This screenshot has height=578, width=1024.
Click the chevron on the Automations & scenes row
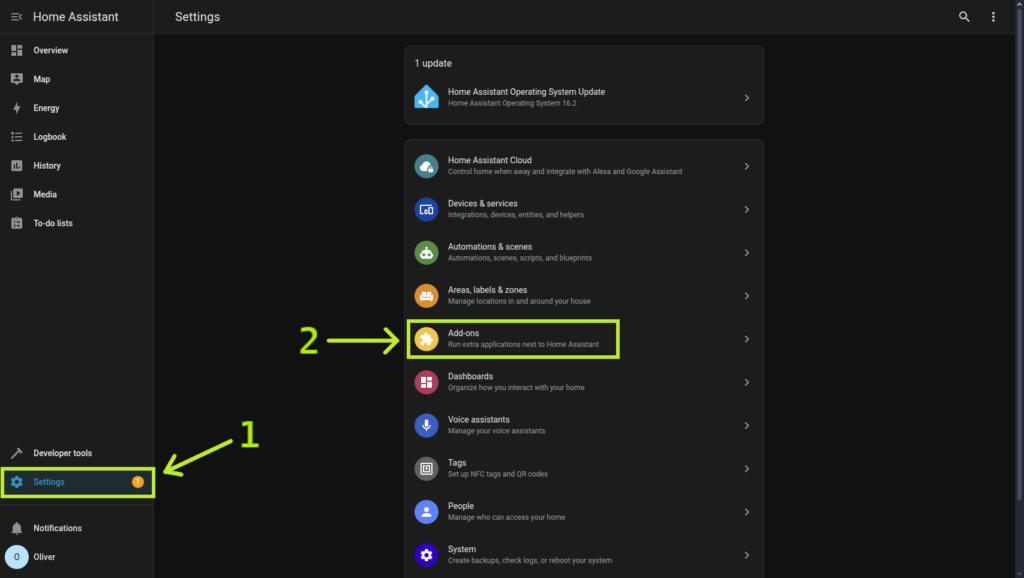(x=746, y=252)
